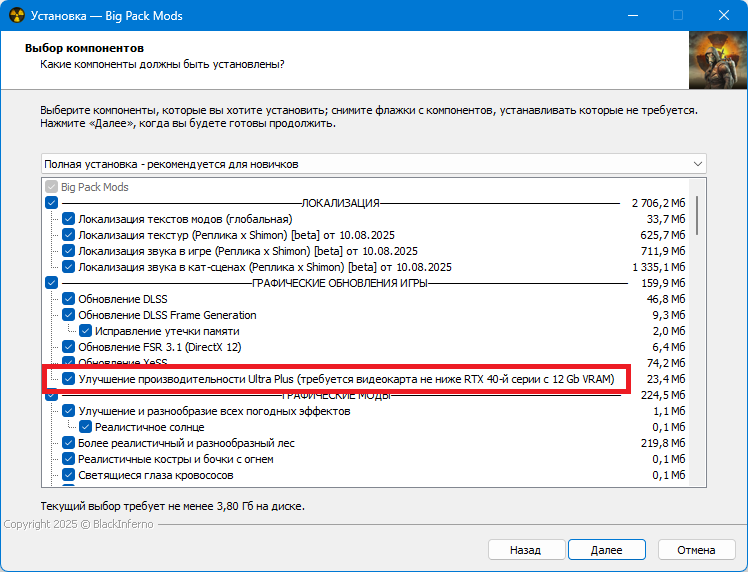Screen dimensions: 748x572
Task: Click the radiation icon in the title bar
Action: point(15,16)
